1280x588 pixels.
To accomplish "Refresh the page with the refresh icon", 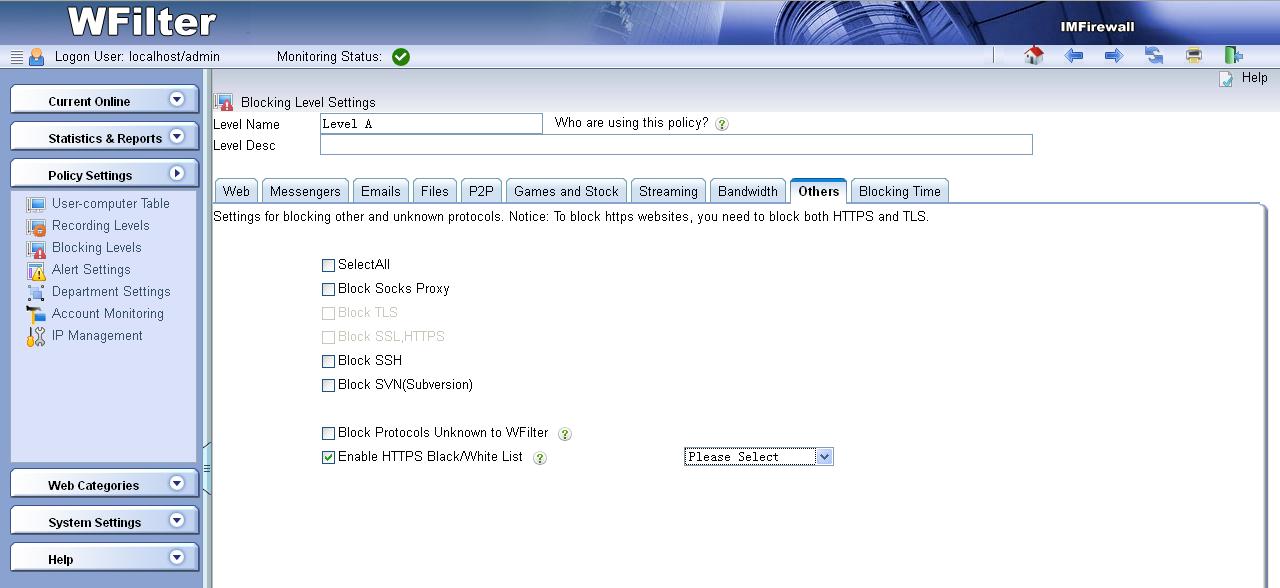I will coord(1154,56).
